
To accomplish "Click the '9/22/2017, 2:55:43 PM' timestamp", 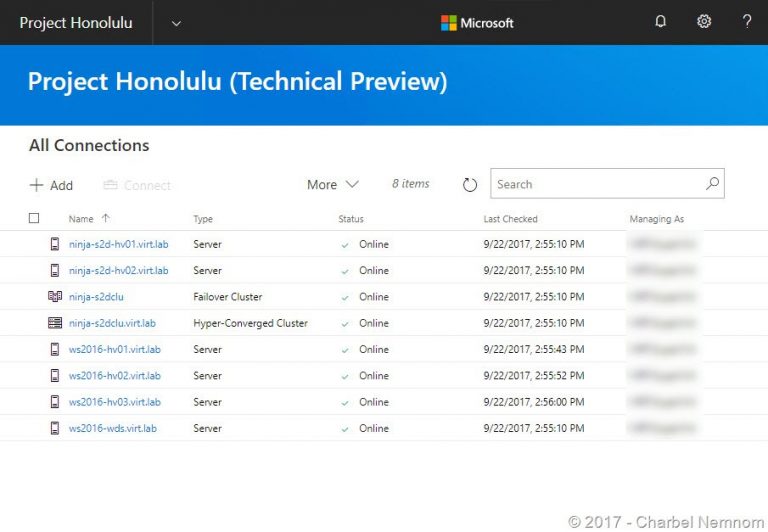I will pos(534,349).
